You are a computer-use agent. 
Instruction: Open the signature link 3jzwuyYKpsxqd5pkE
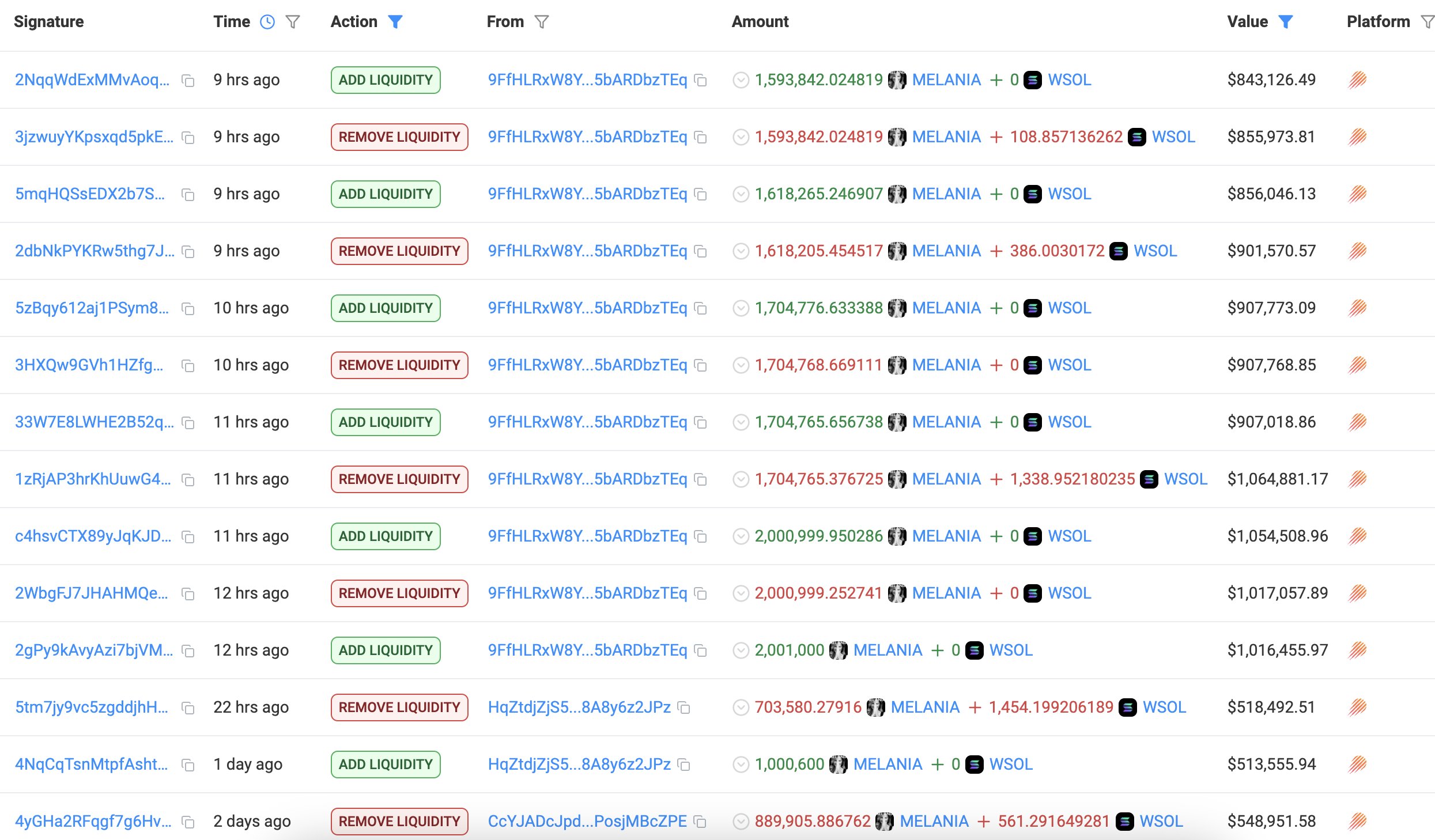coord(92,137)
